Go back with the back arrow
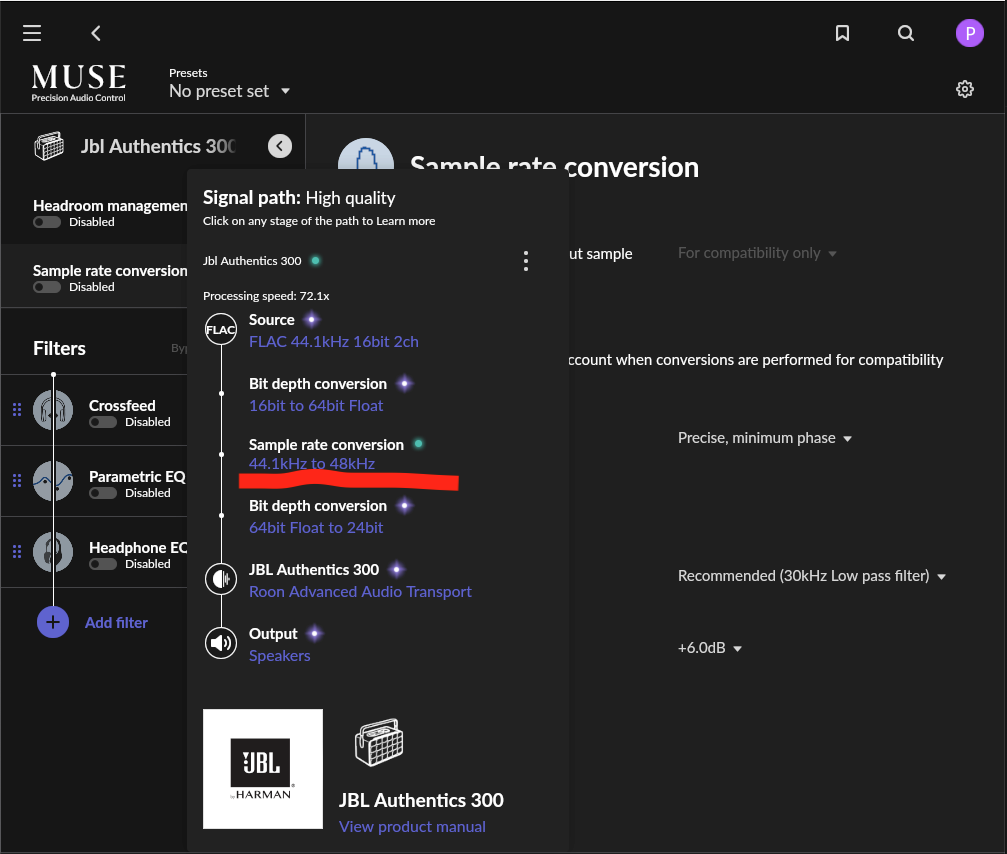 [96, 33]
